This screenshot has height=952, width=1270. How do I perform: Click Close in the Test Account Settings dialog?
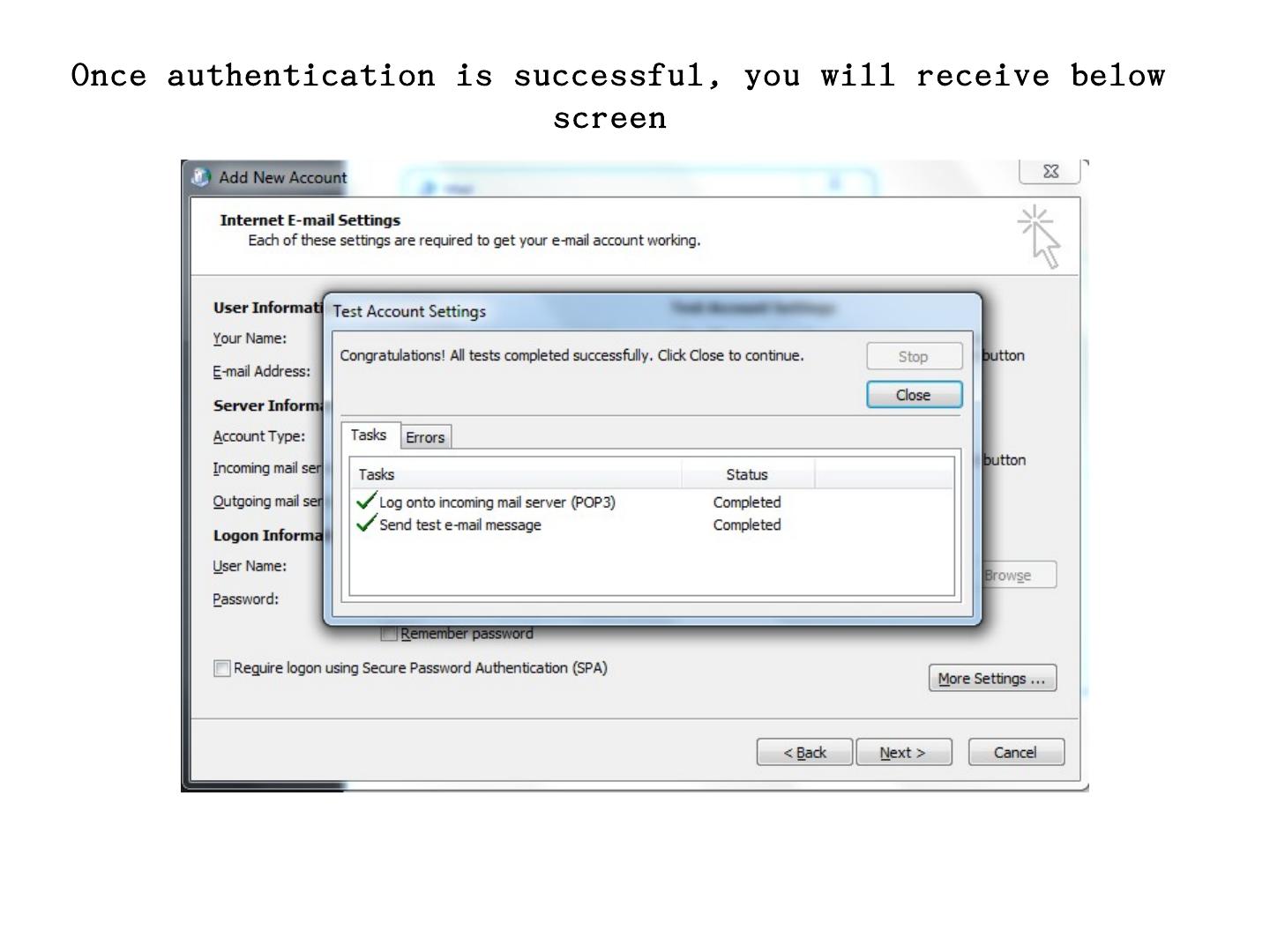(x=914, y=395)
